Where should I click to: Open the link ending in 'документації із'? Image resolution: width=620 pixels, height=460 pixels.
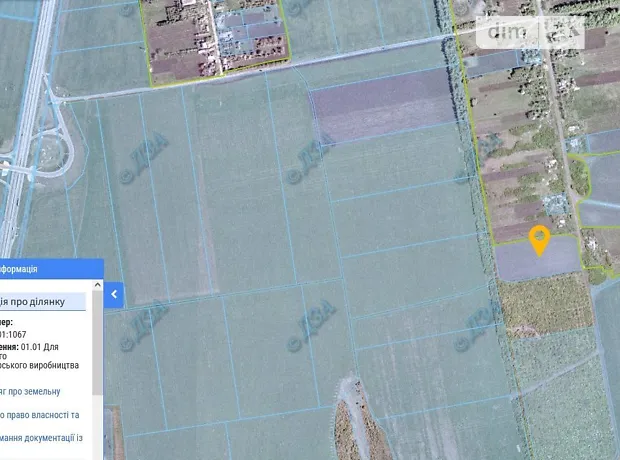pos(38,437)
